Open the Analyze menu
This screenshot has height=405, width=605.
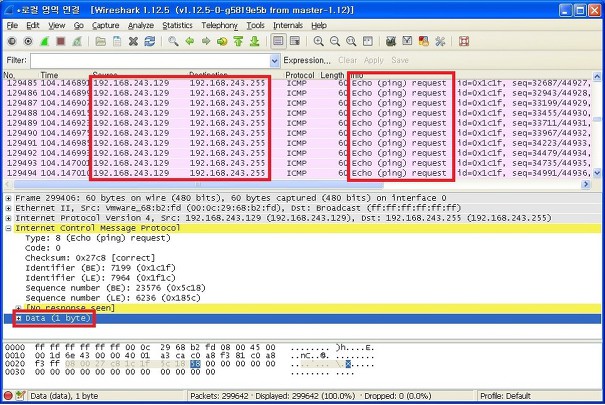(141, 25)
